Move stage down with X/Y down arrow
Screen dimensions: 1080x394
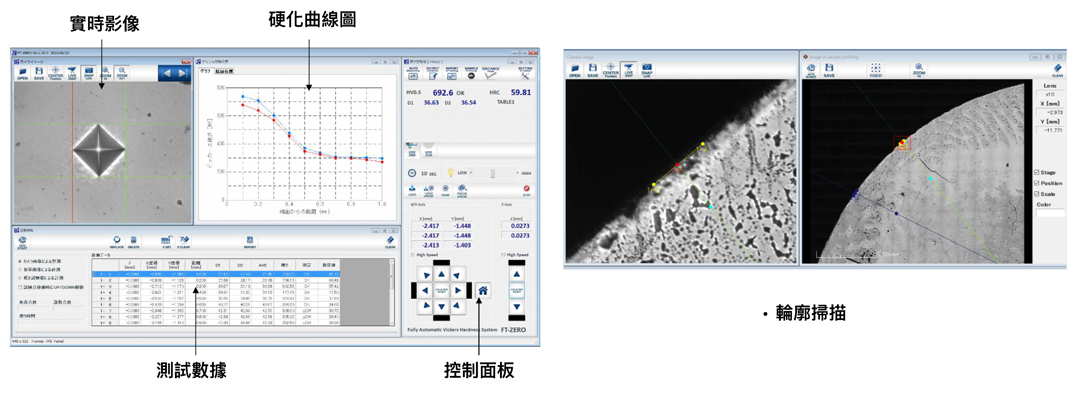coord(442,306)
